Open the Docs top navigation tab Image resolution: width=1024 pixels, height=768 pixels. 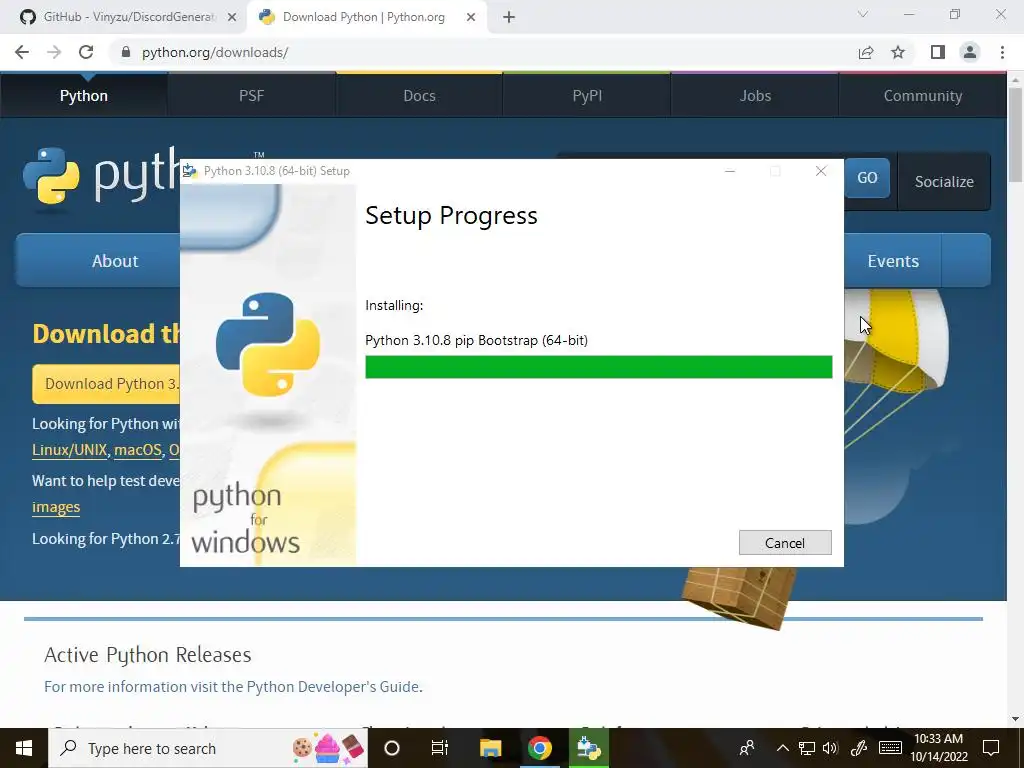coord(419,95)
